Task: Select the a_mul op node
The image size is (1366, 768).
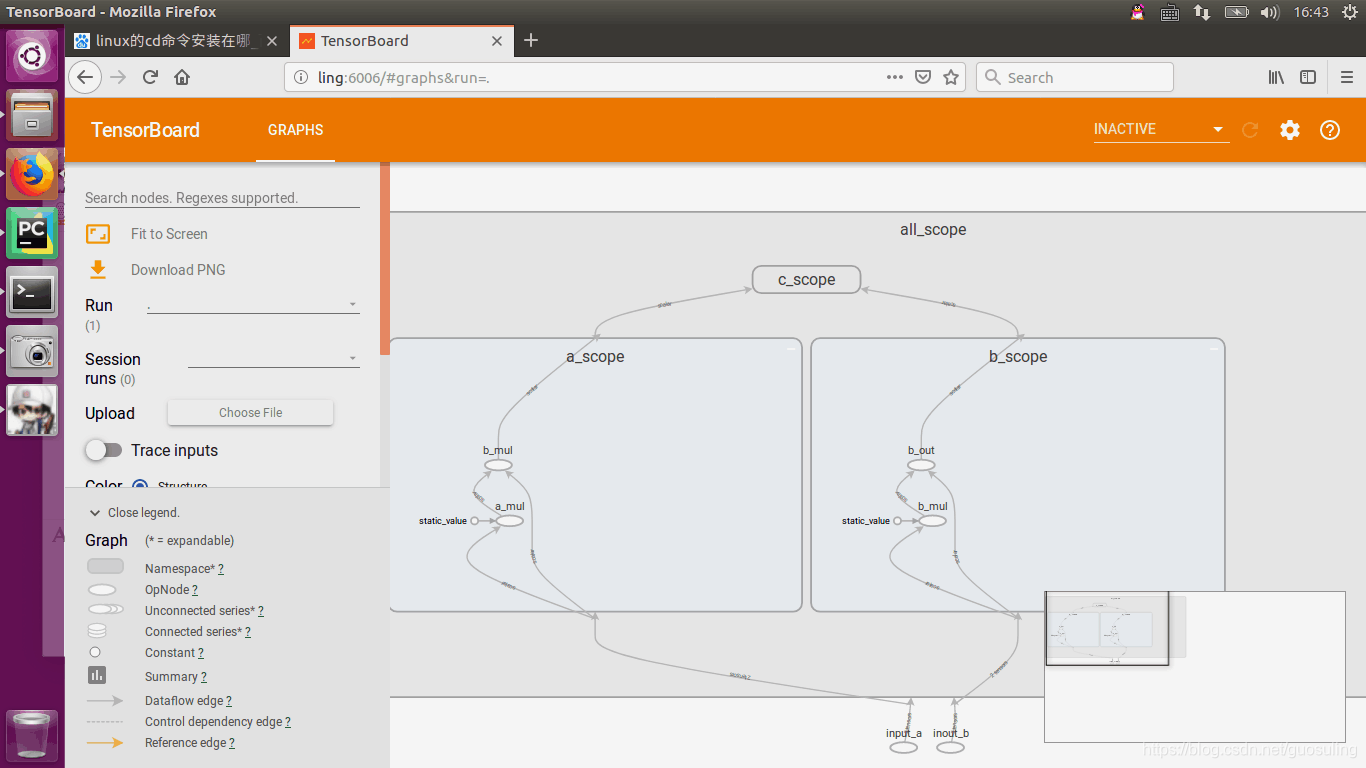Action: point(510,521)
